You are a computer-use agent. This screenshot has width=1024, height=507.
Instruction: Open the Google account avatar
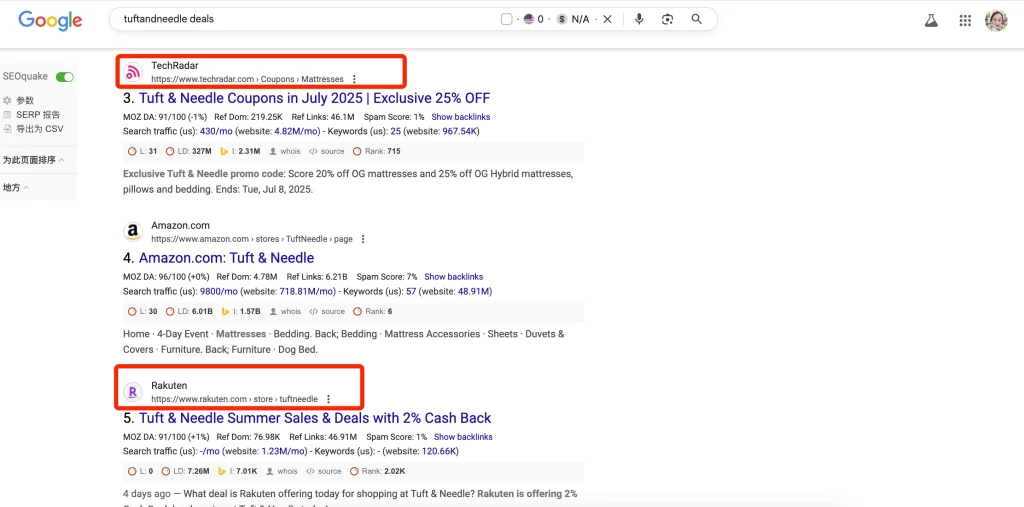click(996, 20)
